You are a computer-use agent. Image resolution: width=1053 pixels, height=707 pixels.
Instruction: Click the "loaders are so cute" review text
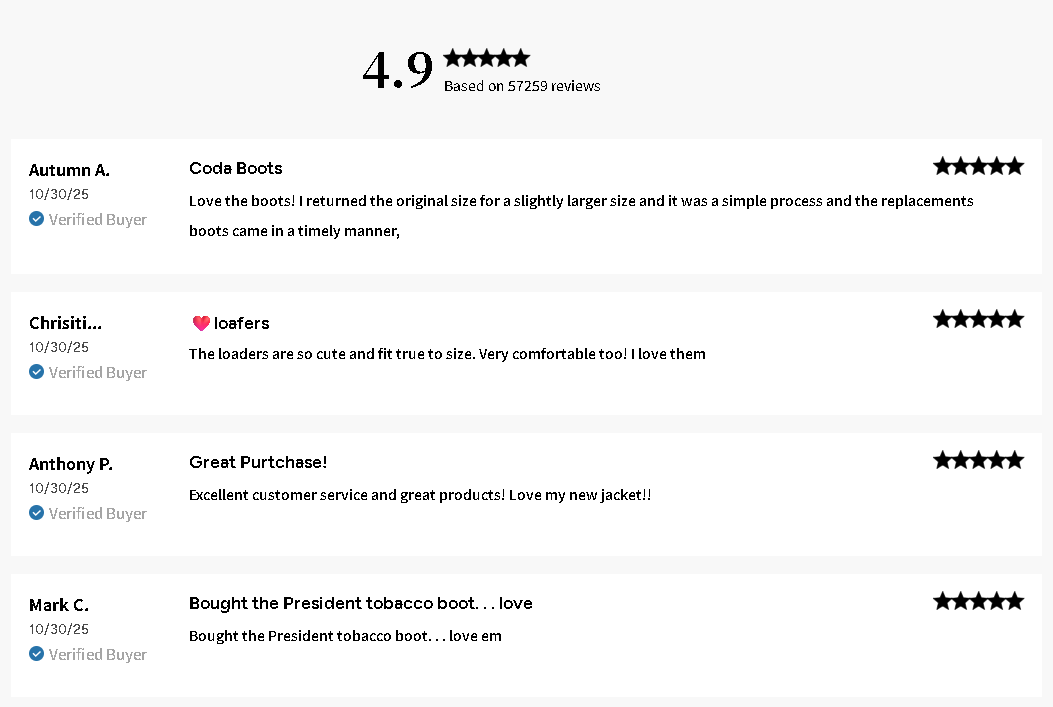(447, 354)
